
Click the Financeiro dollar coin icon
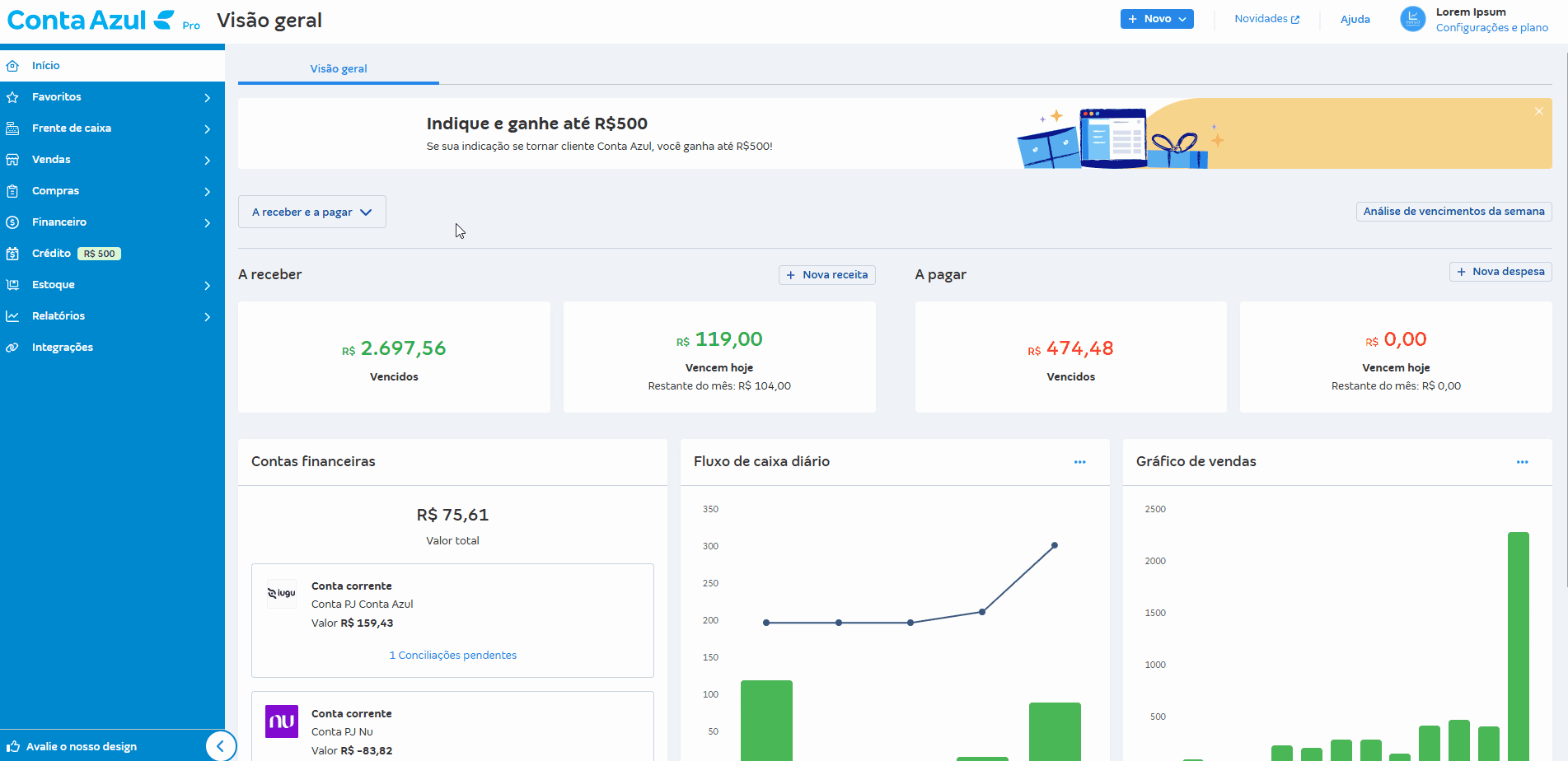pyautogui.click(x=12, y=222)
